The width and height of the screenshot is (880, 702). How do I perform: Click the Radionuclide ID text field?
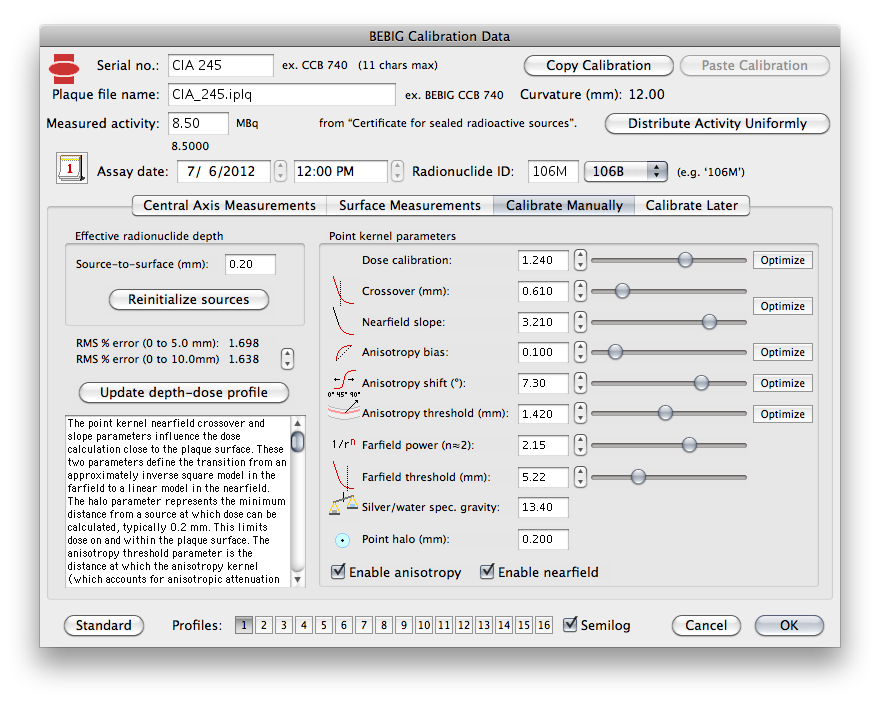click(553, 171)
